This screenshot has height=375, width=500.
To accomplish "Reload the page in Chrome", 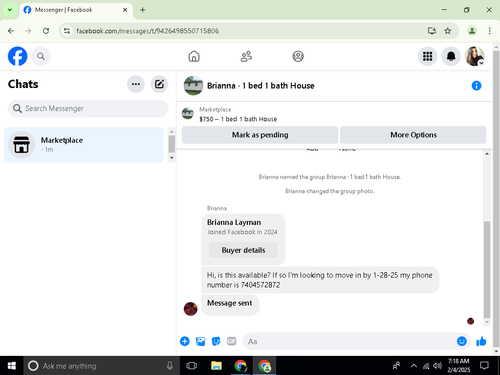I will click(46, 31).
